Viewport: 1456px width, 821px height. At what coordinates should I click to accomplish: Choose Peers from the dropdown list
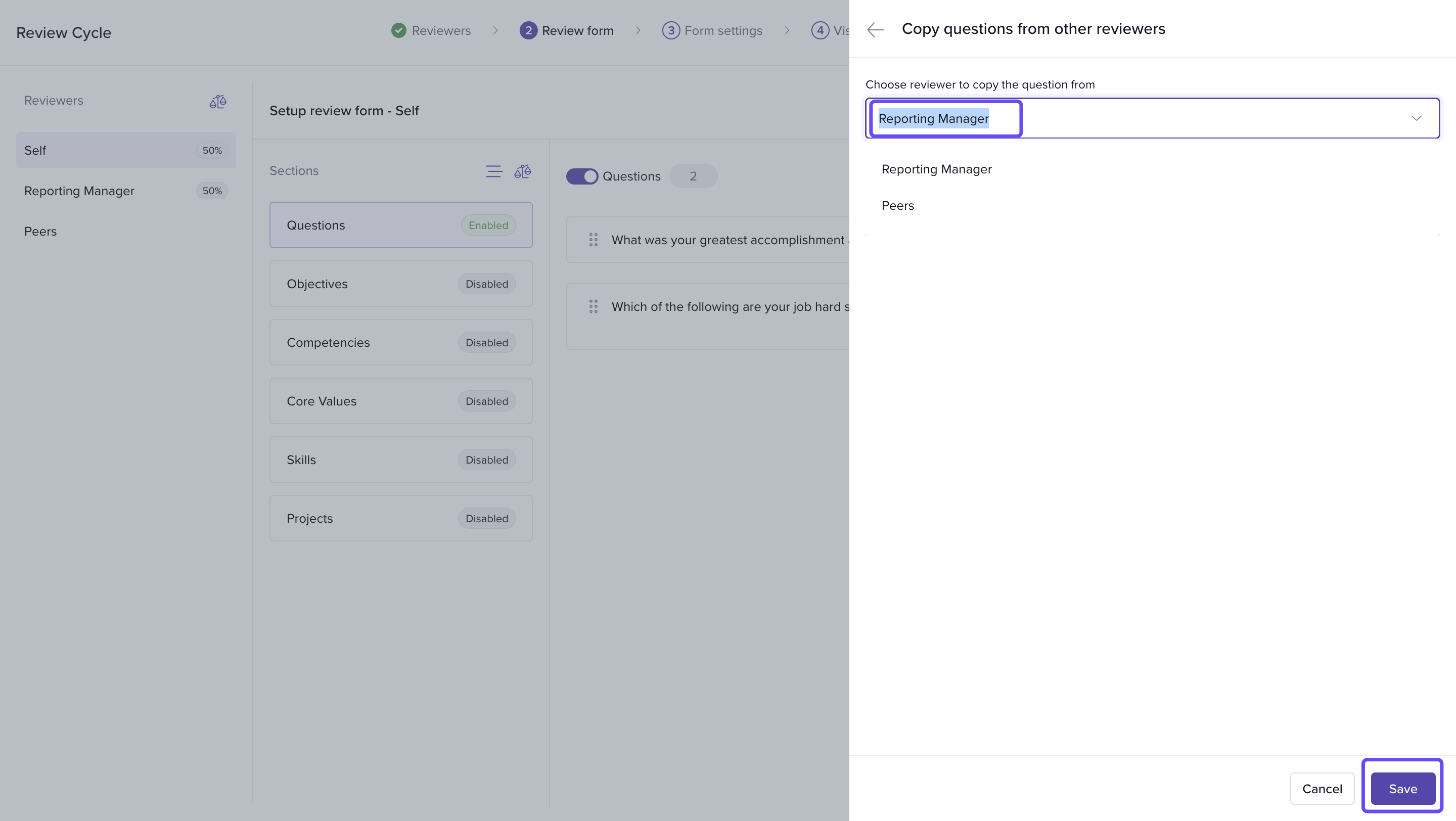897,206
